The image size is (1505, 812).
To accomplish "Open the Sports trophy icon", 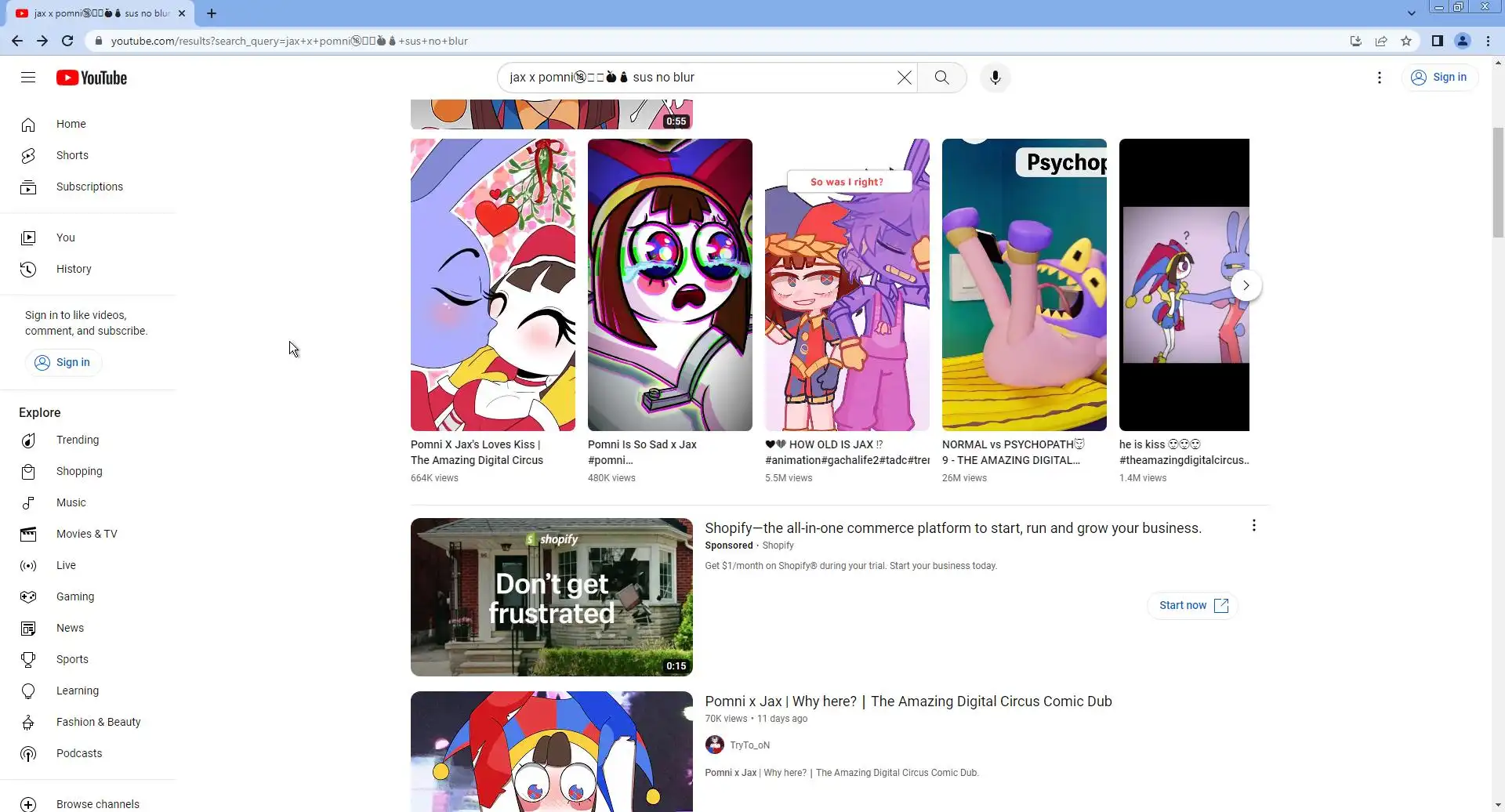I will [28, 660].
